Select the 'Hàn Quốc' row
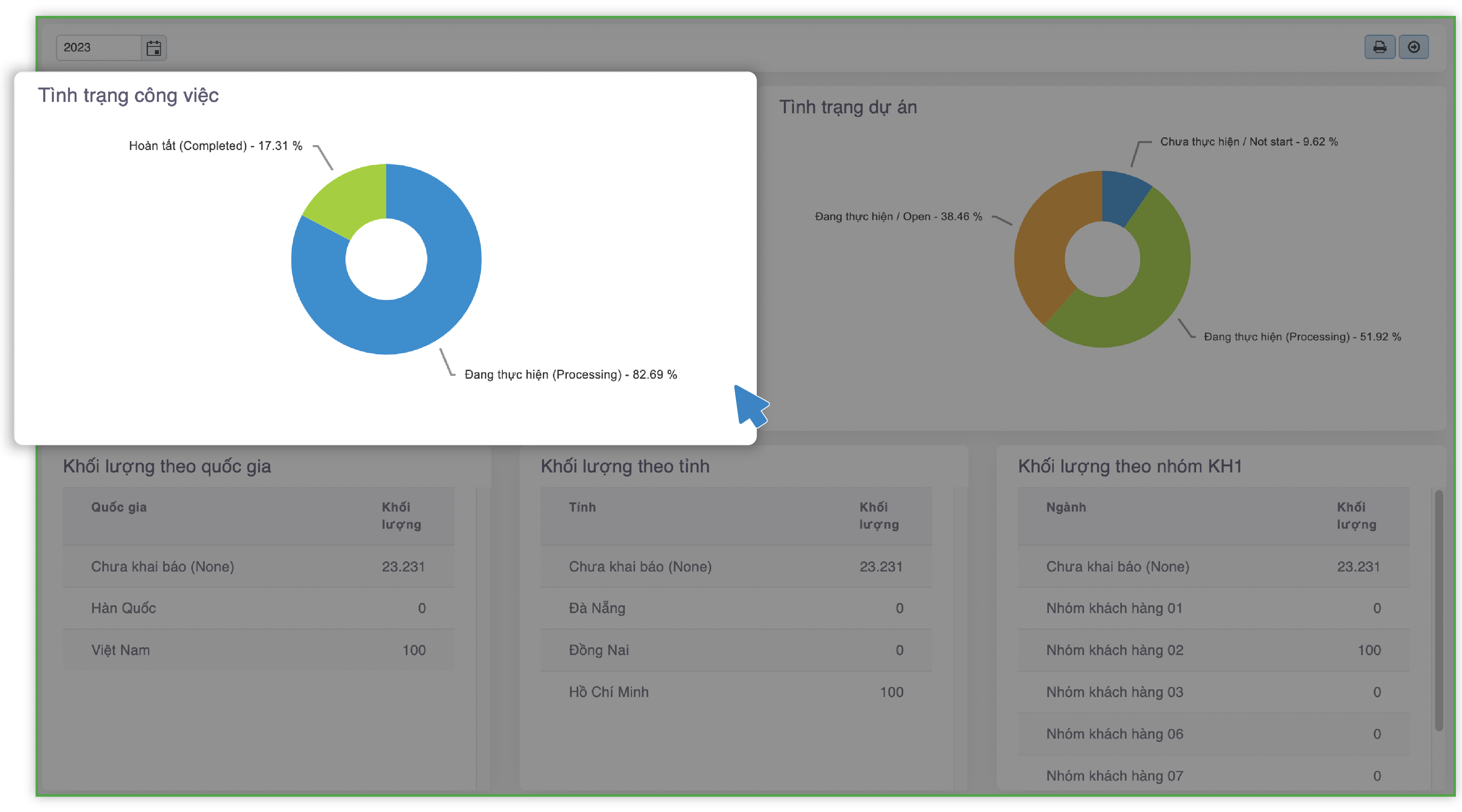Image resolution: width=1462 pixels, height=812 pixels. tap(259, 608)
